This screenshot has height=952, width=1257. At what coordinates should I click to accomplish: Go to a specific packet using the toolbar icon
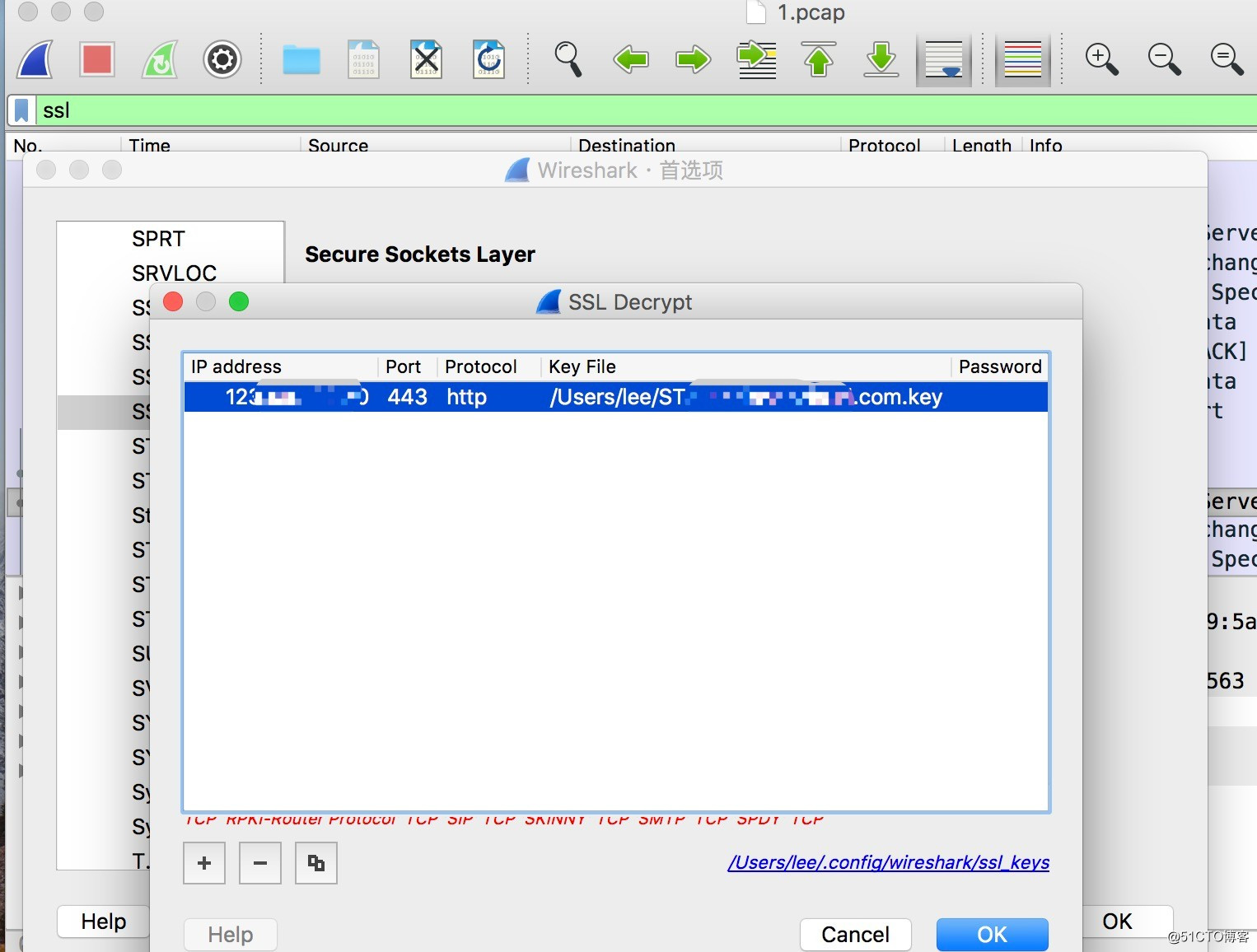coord(756,59)
